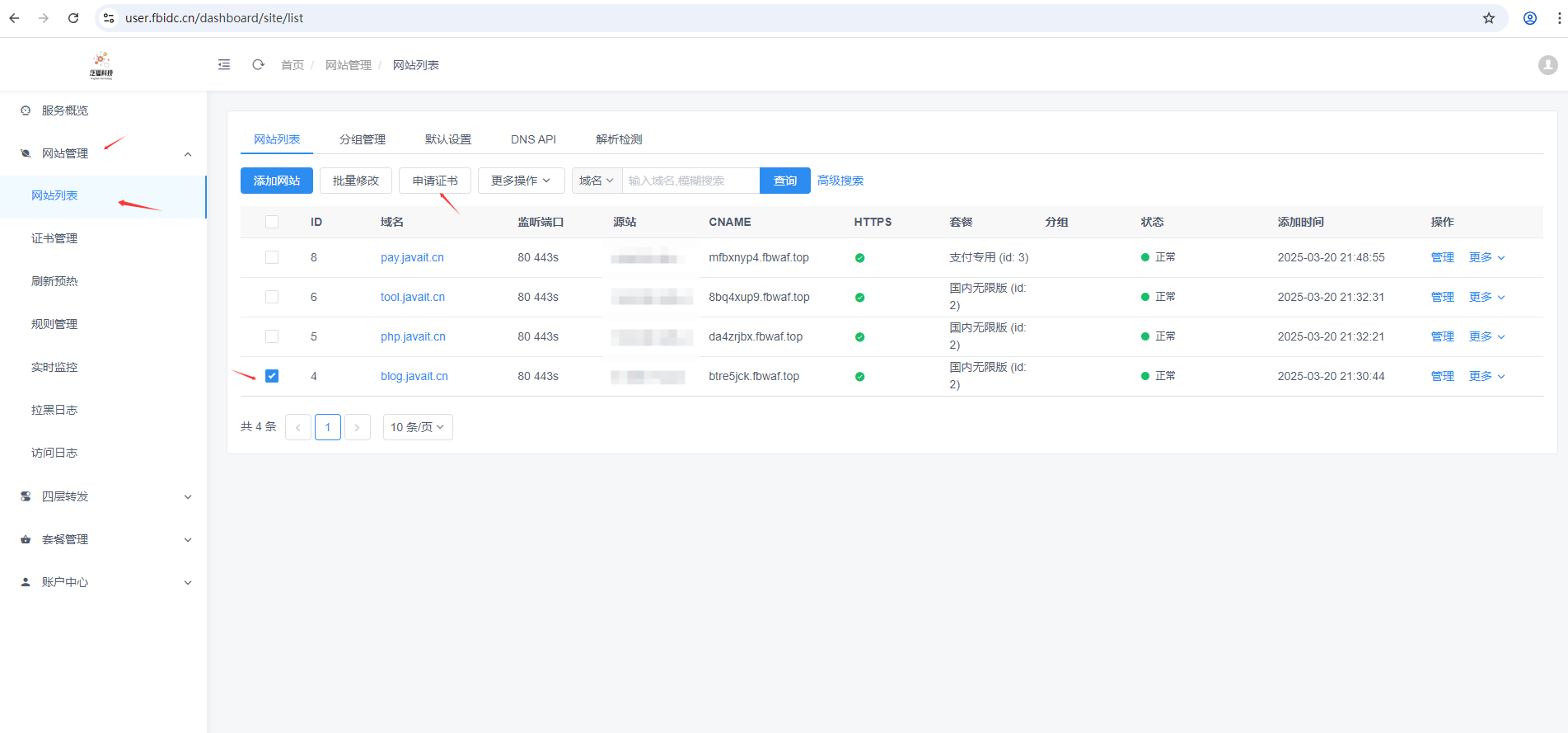Image resolution: width=1568 pixels, height=733 pixels.
Task: Click the company logo in sidebar header
Action: 101,64
